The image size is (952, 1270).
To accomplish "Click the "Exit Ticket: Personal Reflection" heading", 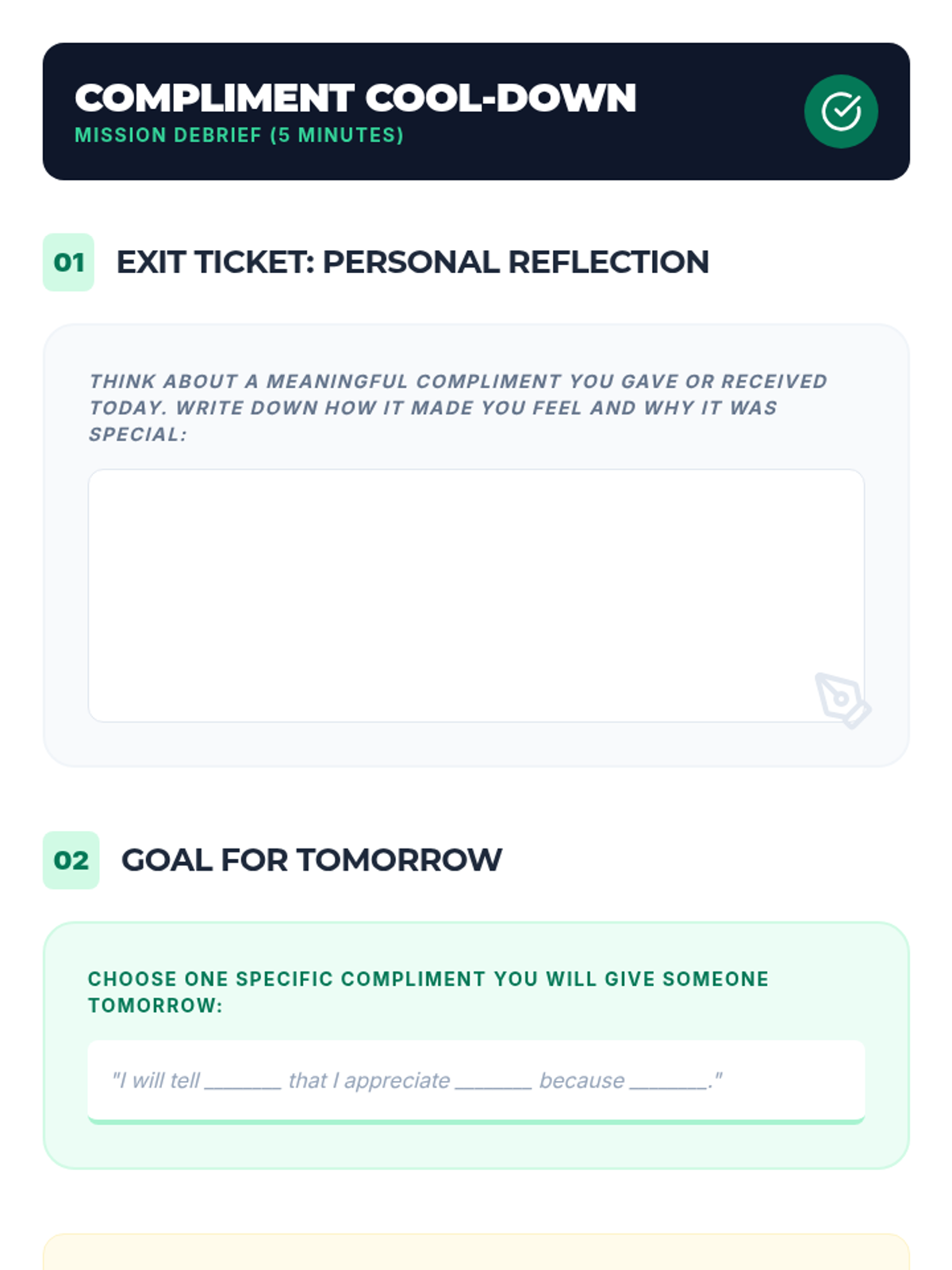I will pyautogui.click(x=413, y=262).
